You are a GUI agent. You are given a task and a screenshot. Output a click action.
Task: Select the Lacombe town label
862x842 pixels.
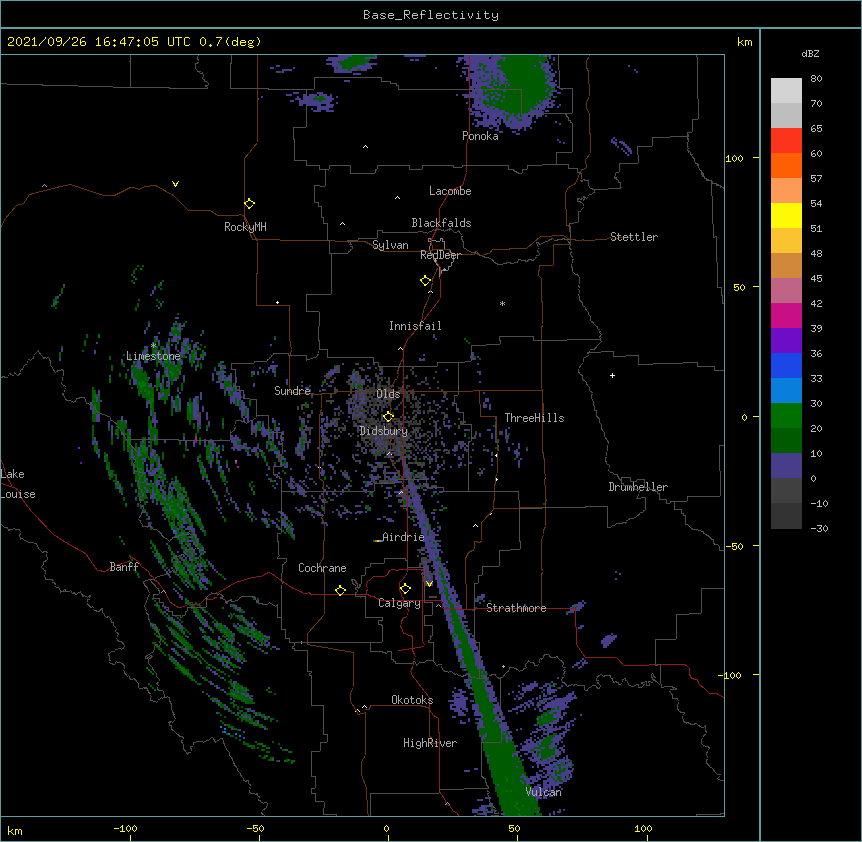tap(450, 191)
